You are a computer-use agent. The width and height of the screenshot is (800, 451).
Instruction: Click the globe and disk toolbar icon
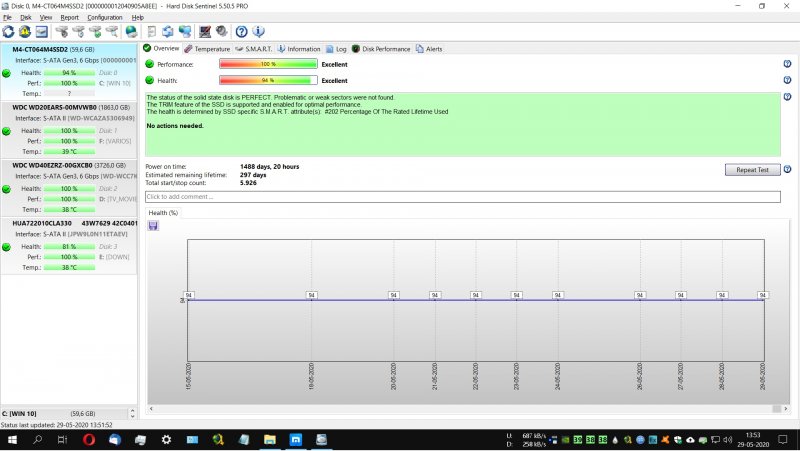[x=131, y=32]
